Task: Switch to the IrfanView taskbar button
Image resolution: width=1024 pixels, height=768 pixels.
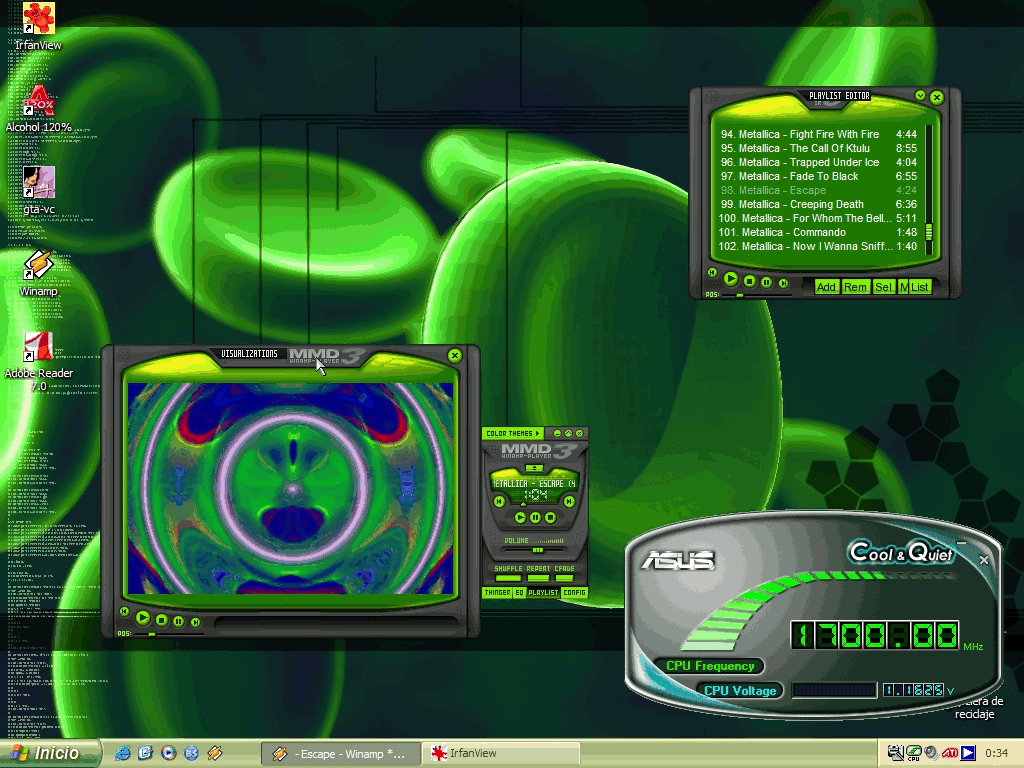Action: click(x=500, y=754)
